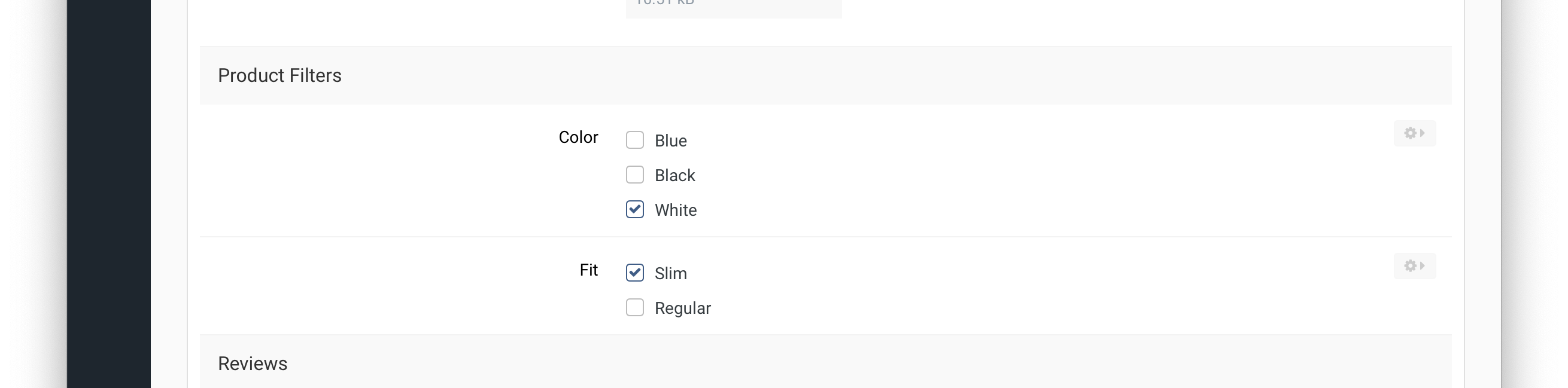Viewport: 1568px width, 388px height.
Task: Expand the arrow beside the Fit gear
Action: [1423, 266]
